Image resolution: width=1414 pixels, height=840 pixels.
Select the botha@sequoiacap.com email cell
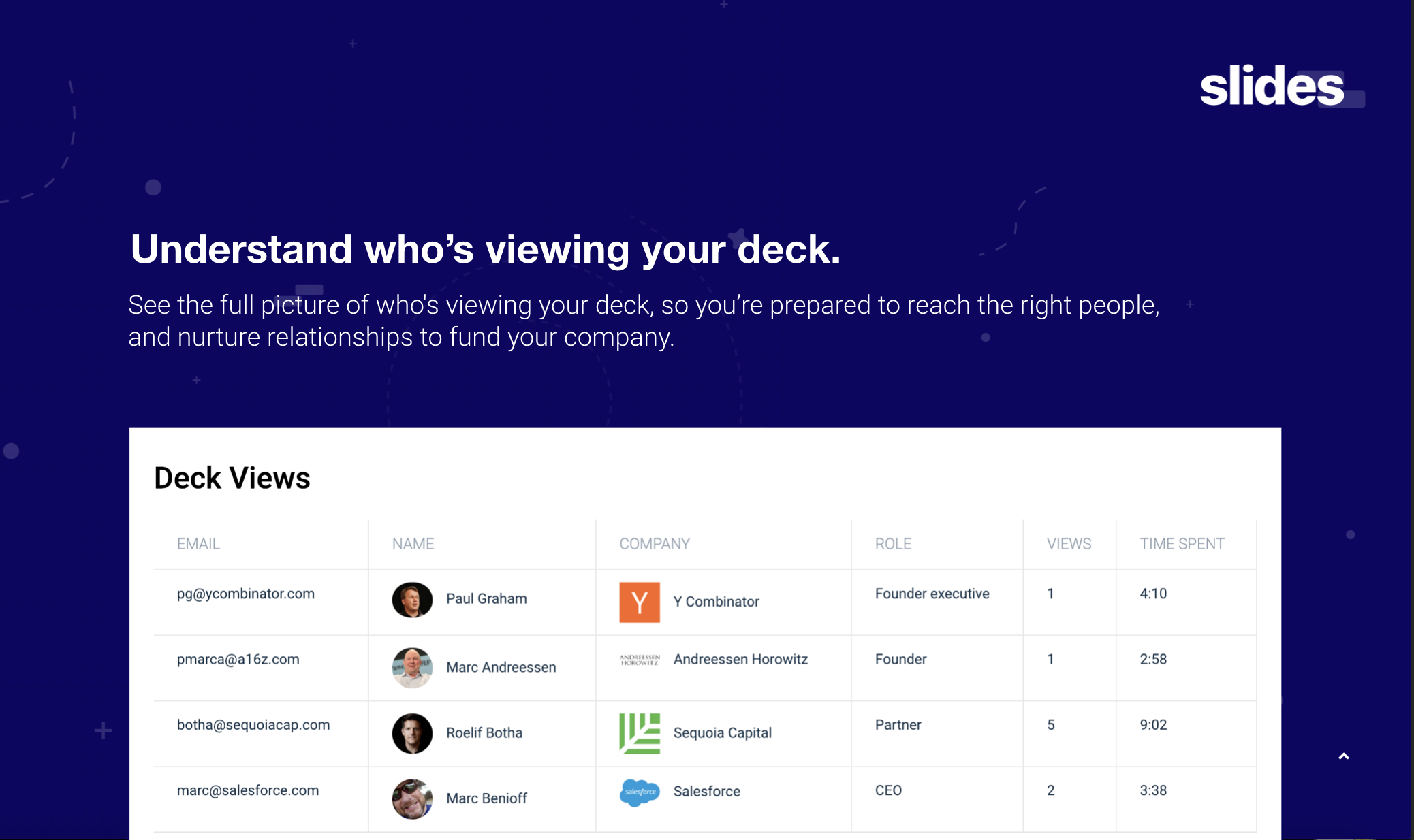point(253,725)
